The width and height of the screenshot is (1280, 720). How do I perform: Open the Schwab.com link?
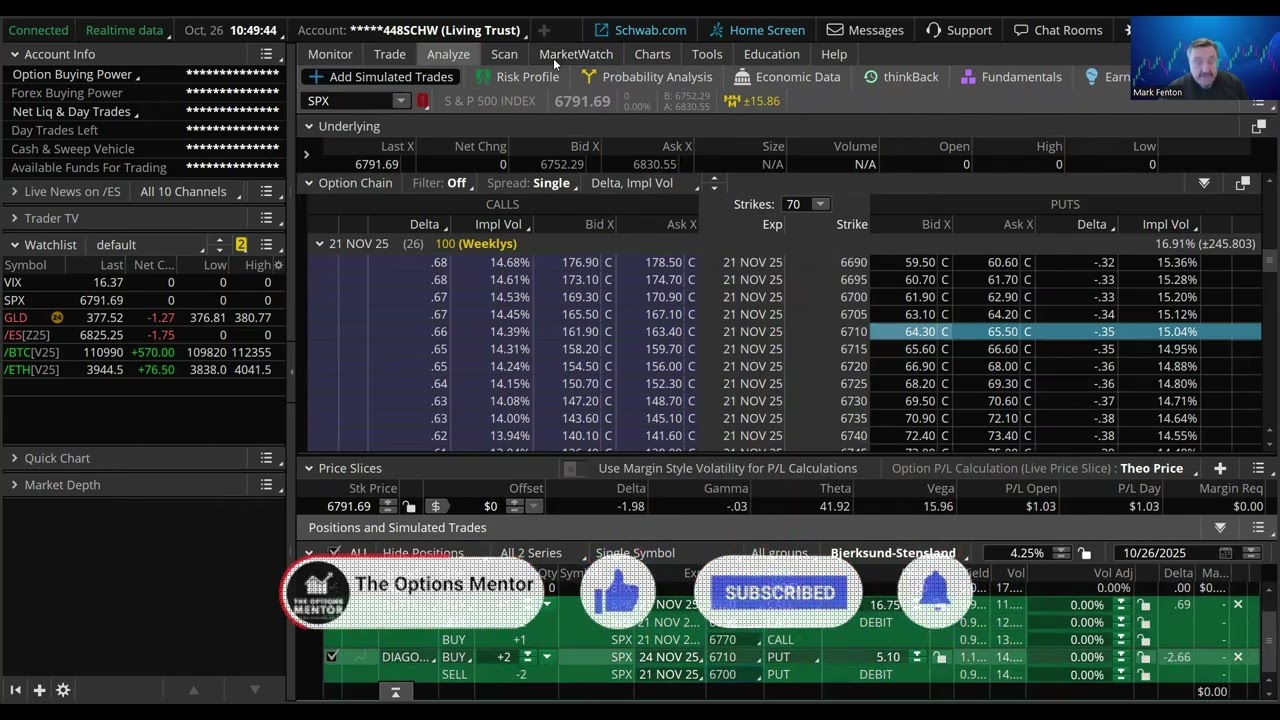pos(640,30)
